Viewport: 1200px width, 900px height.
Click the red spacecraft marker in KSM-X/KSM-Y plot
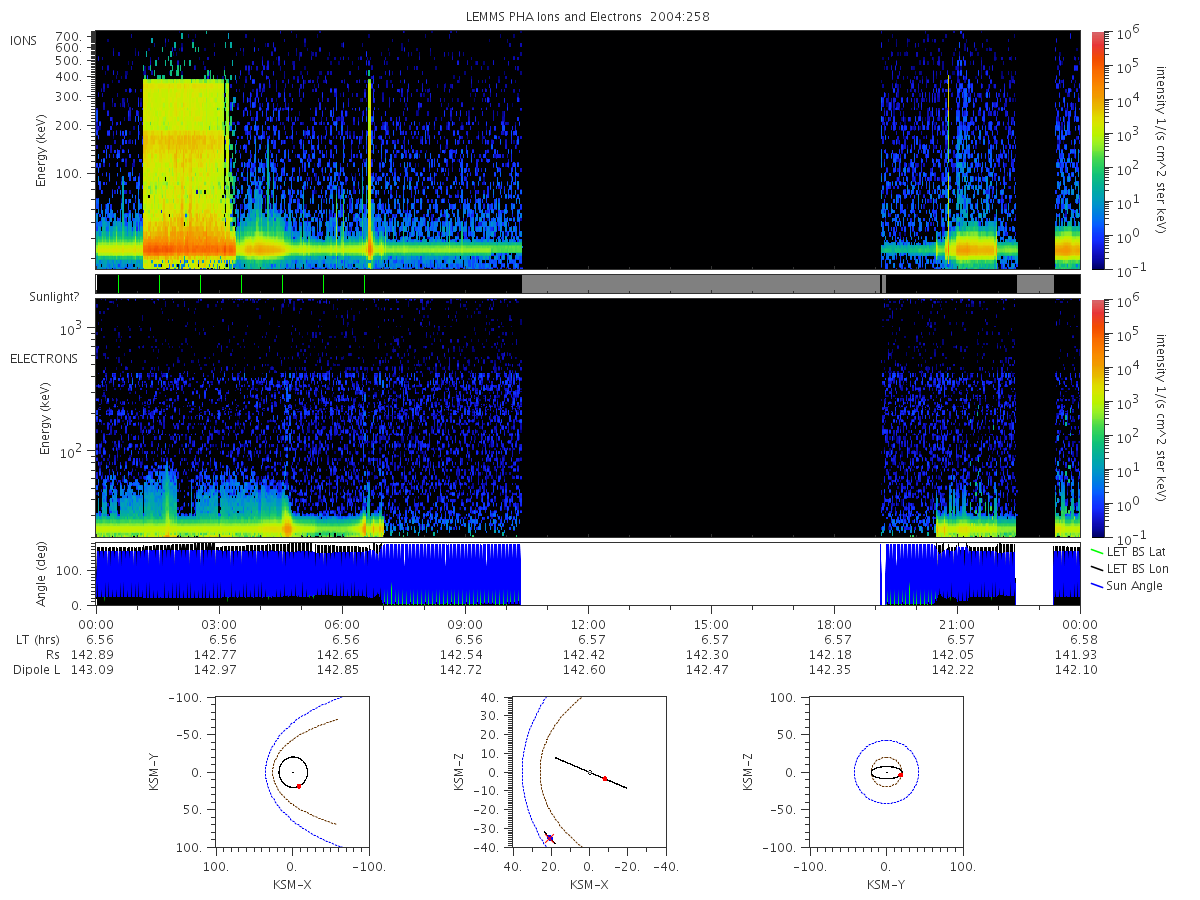click(x=299, y=786)
